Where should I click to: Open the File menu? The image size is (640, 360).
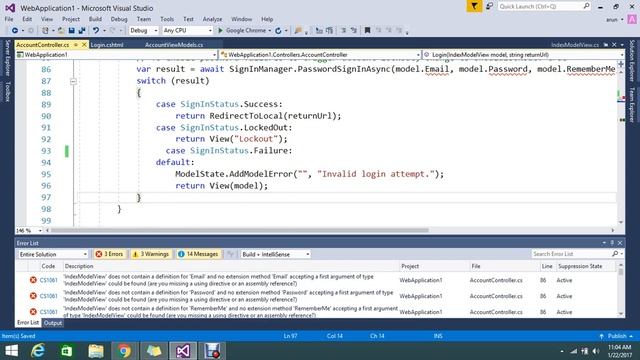click(9, 19)
